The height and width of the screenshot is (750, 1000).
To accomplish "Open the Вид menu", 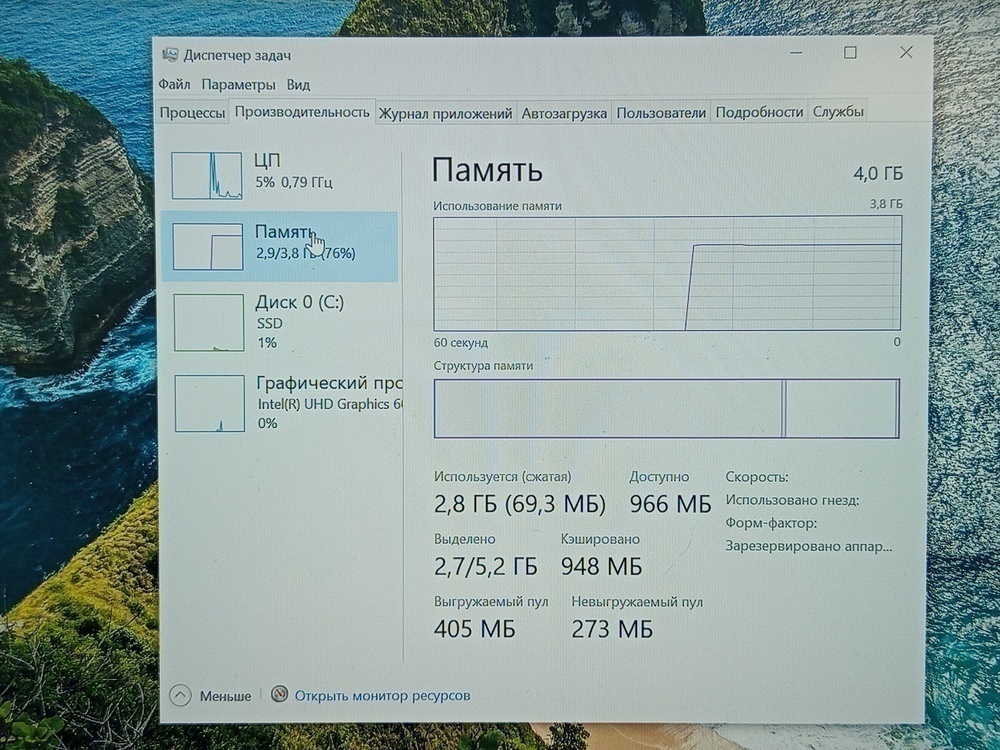I will [300, 85].
